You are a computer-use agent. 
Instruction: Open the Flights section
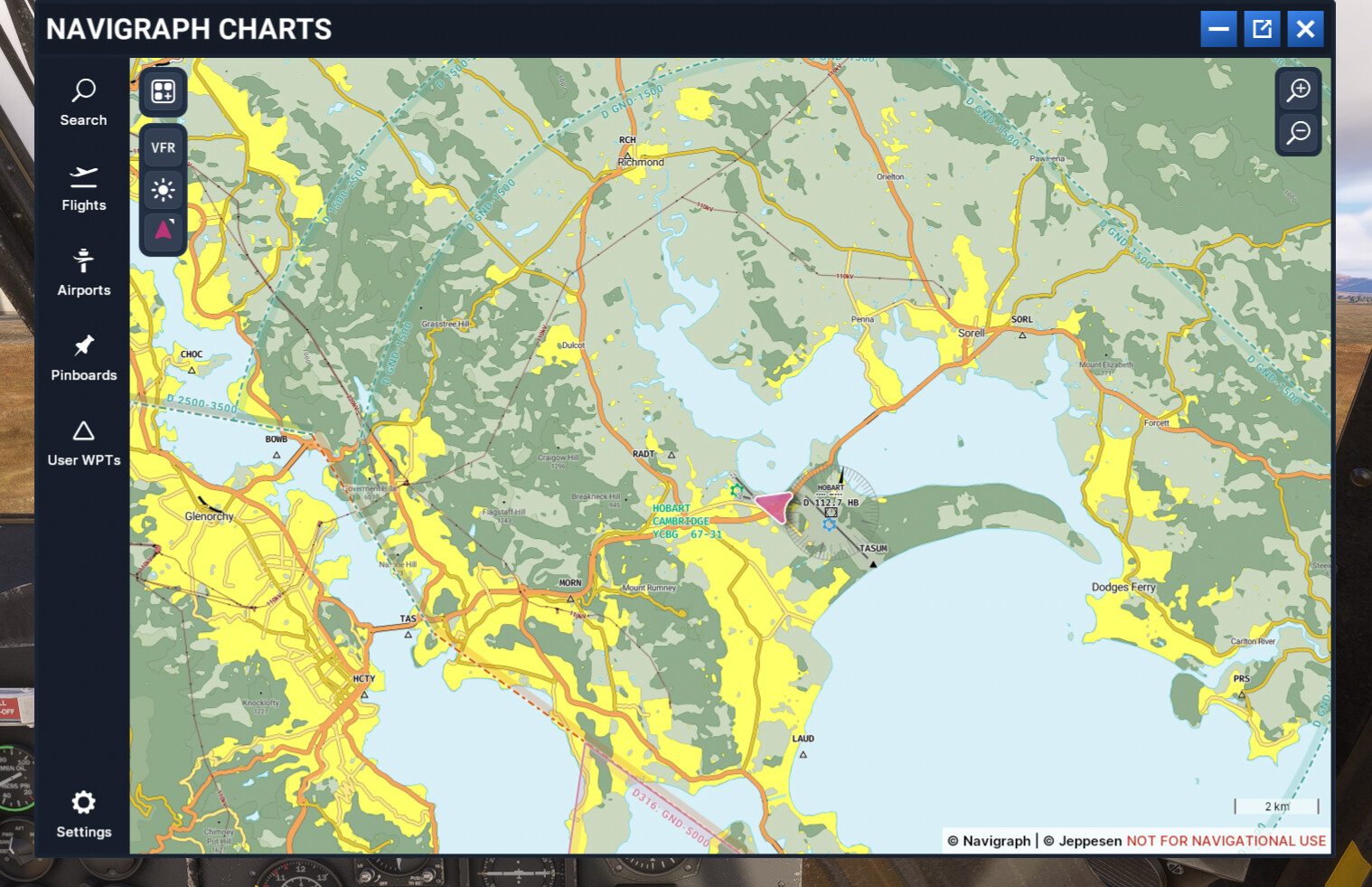(x=83, y=188)
